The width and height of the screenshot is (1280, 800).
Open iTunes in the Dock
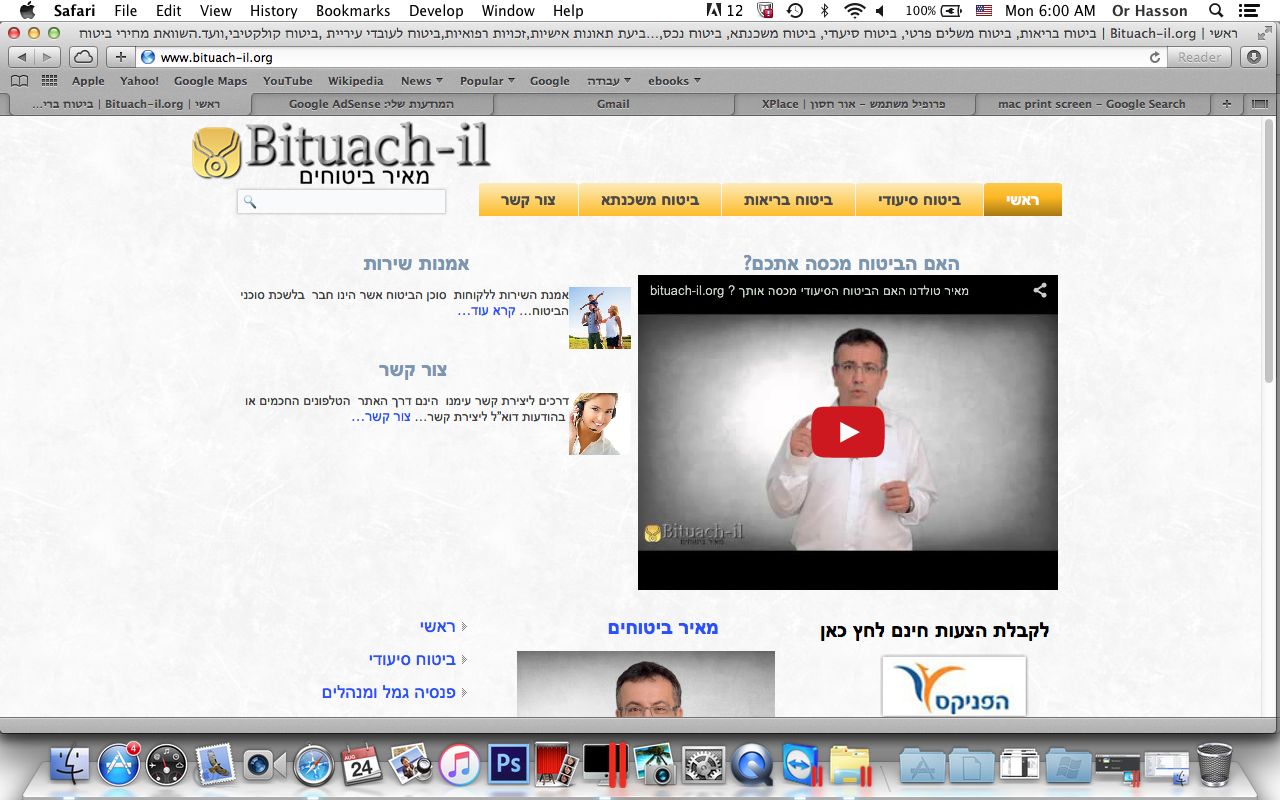coord(459,765)
